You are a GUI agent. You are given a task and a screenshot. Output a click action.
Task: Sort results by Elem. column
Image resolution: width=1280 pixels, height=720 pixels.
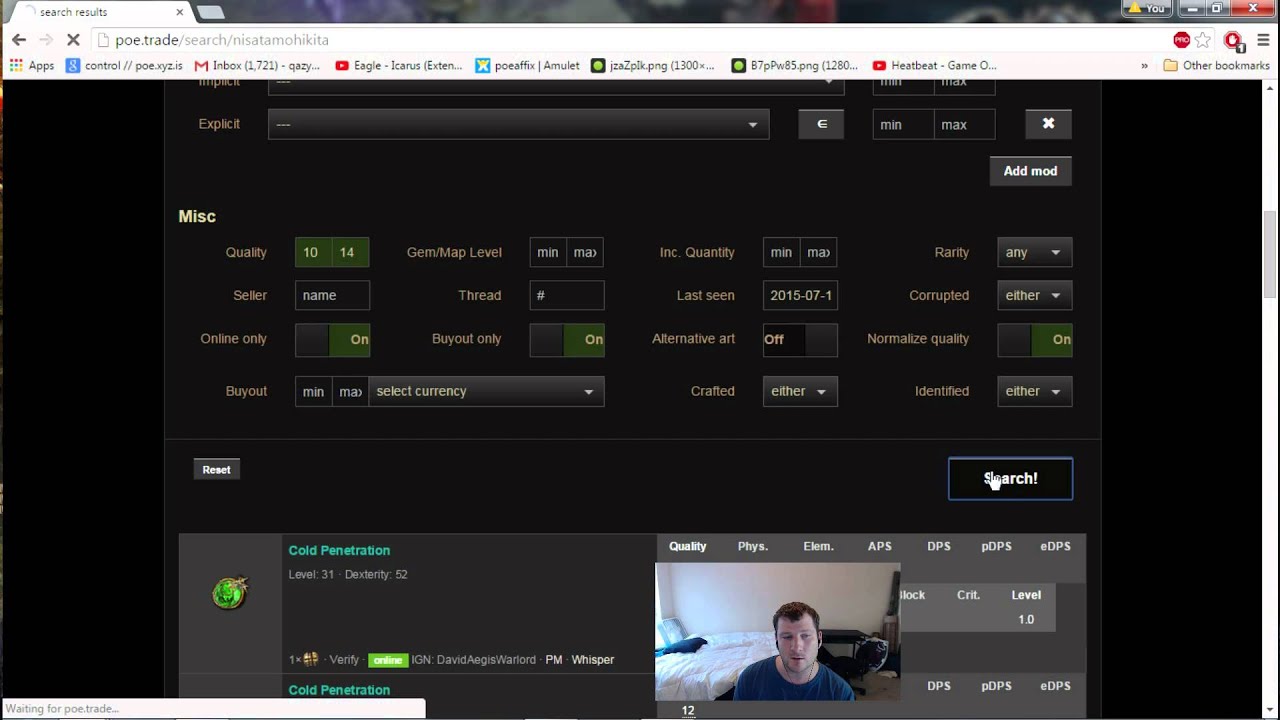[x=818, y=546]
